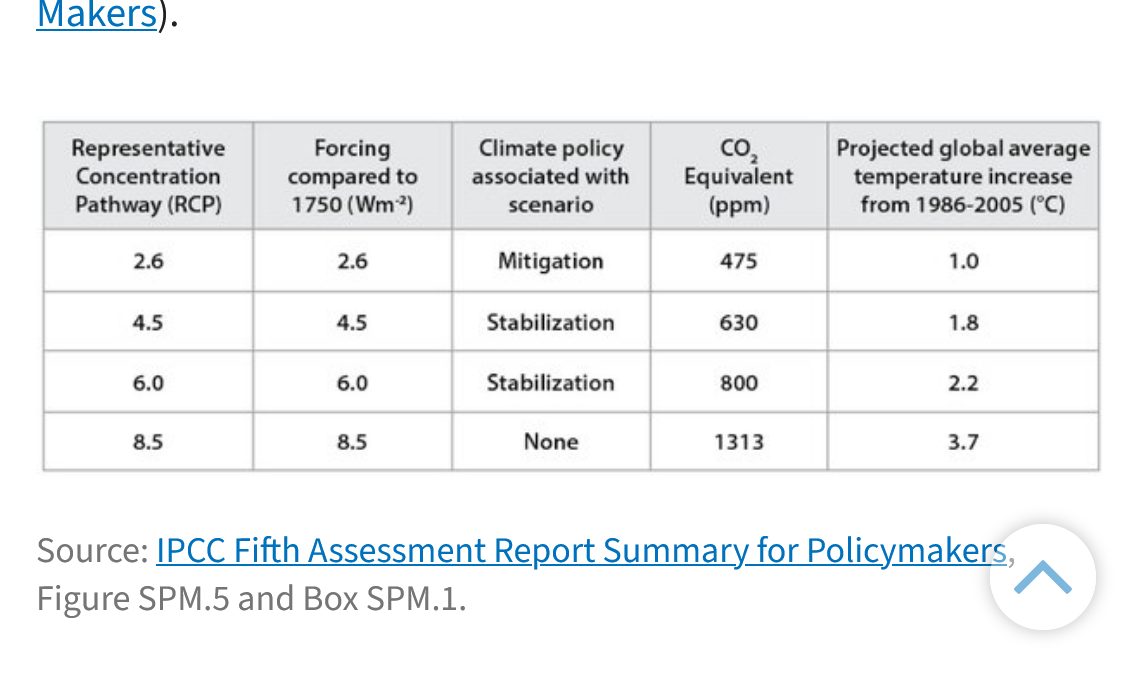Select the 1.0 temperature increase cell
The image size is (1144, 679).
point(962,261)
